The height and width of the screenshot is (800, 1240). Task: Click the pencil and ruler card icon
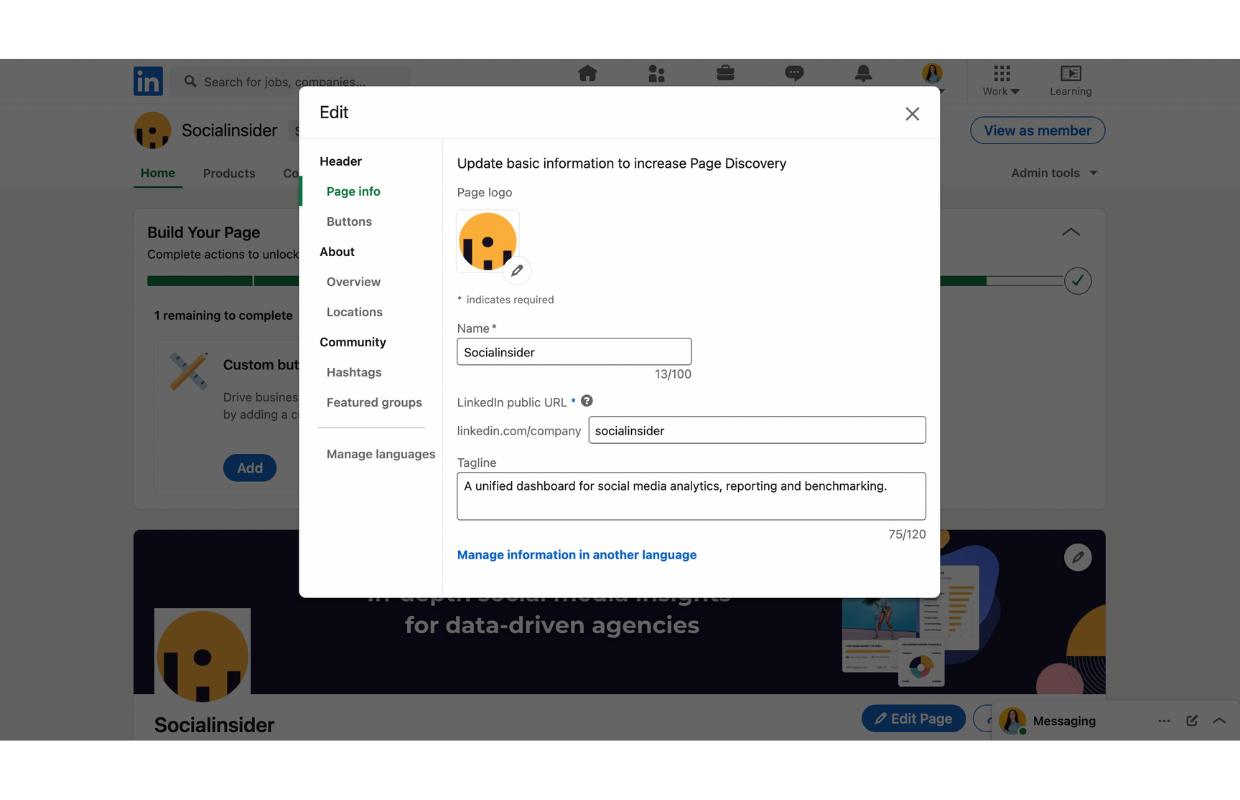coord(188,371)
